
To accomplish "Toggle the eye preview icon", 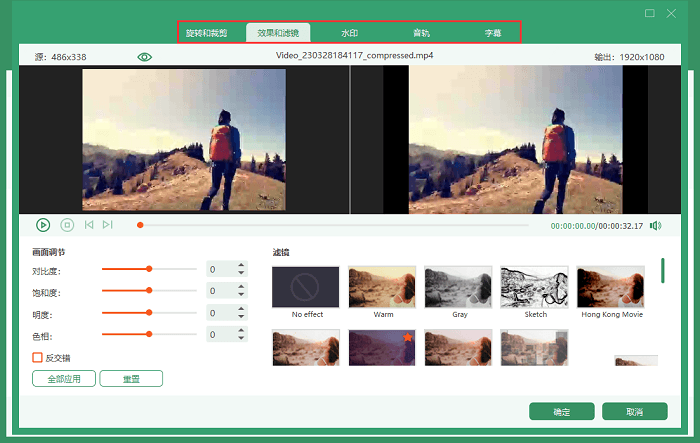I will point(145,57).
